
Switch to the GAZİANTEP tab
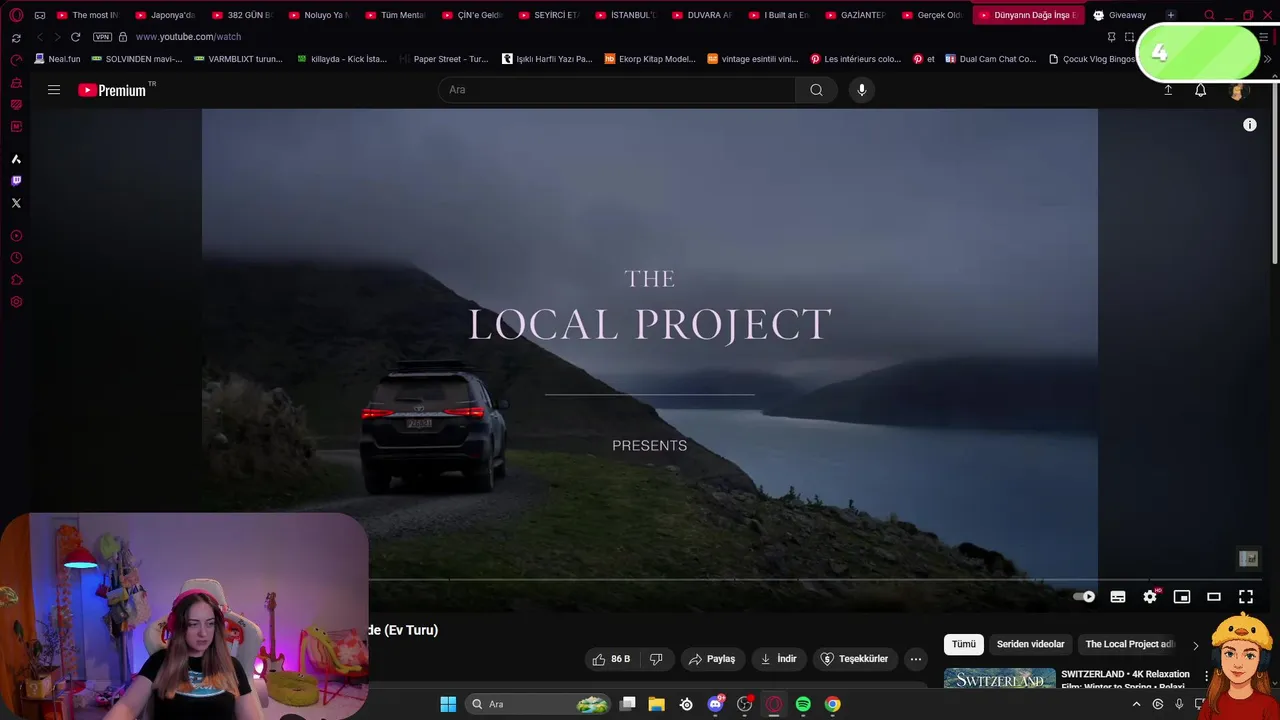tap(856, 15)
